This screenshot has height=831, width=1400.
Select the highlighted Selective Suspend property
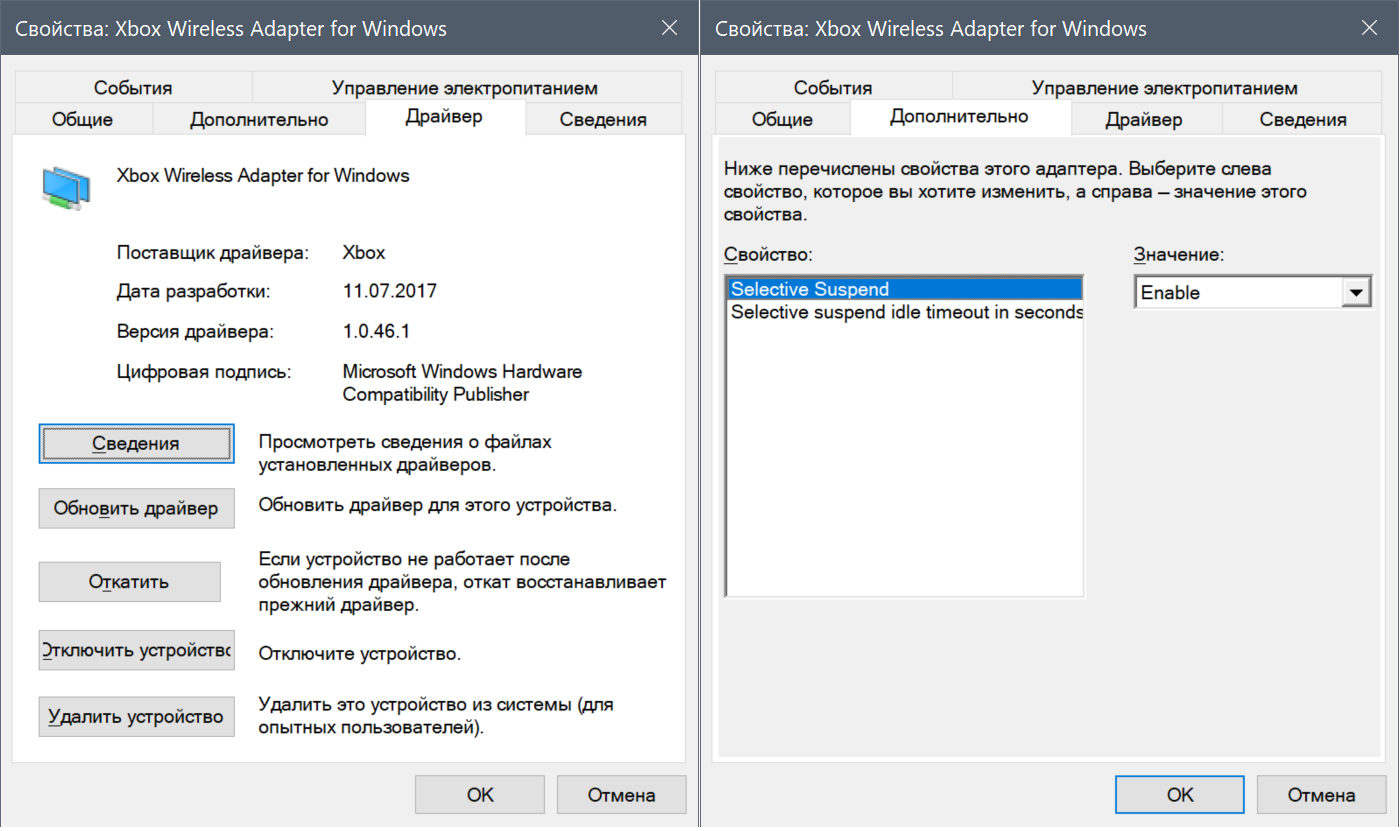904,289
